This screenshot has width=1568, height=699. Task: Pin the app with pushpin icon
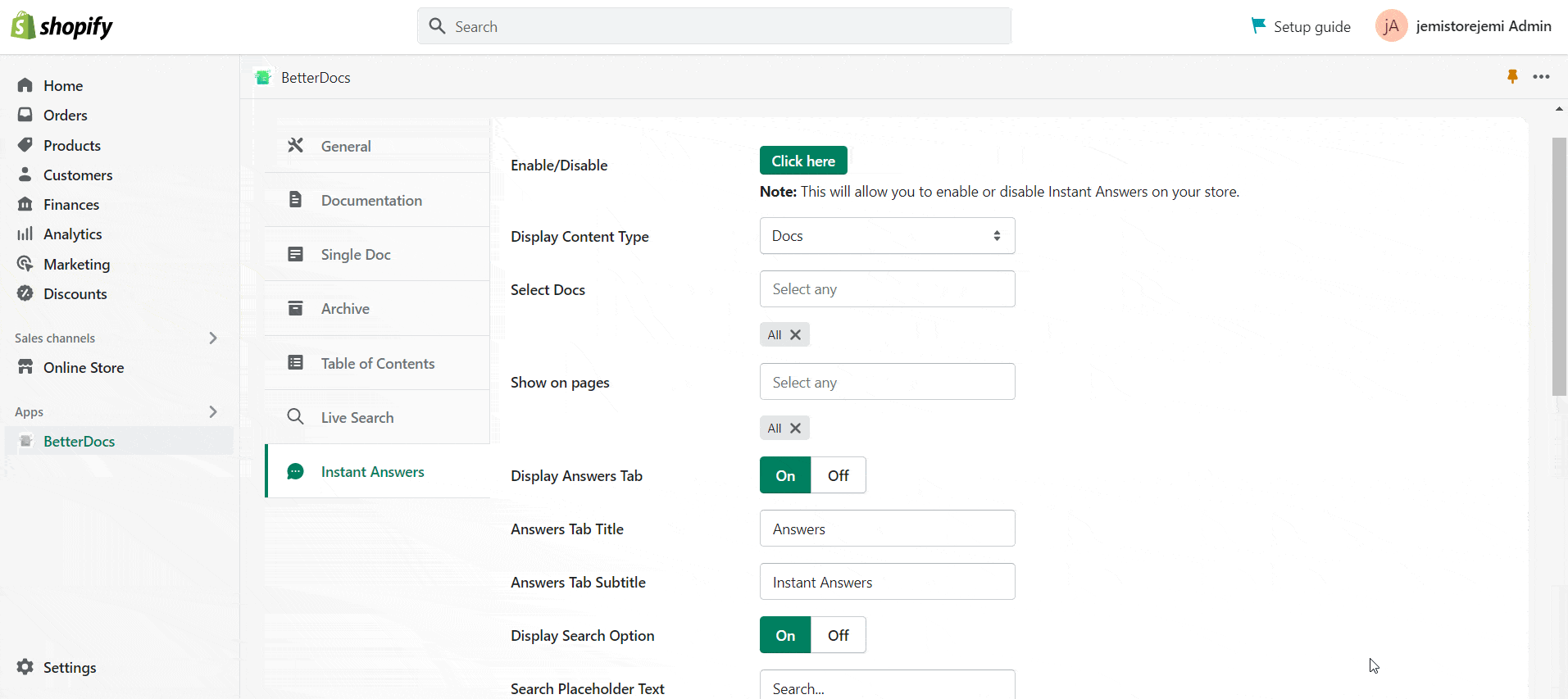tap(1512, 76)
